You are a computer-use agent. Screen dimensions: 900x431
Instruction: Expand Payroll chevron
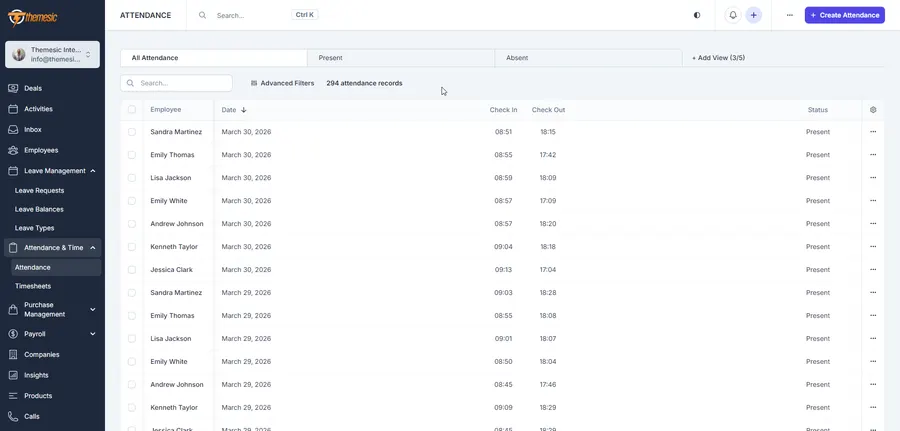click(x=93, y=334)
